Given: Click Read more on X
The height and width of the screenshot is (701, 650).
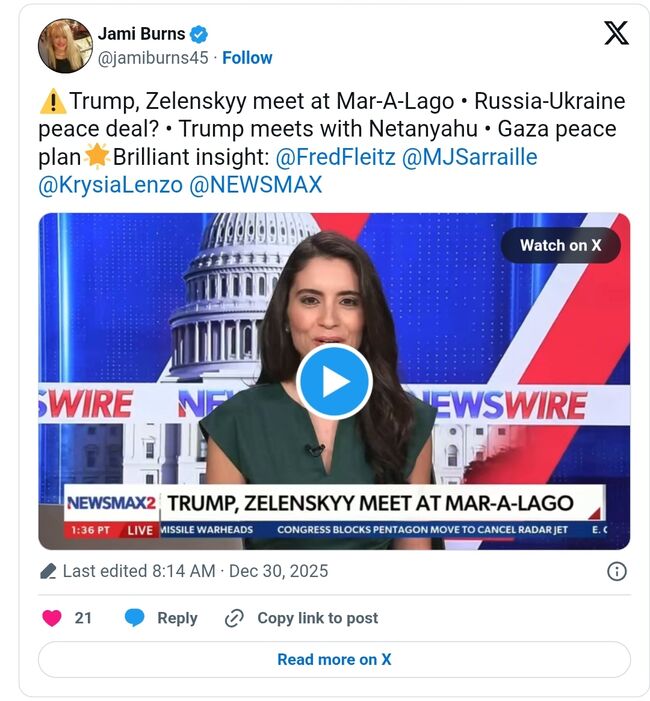Looking at the screenshot, I should pyautogui.click(x=334, y=659).
